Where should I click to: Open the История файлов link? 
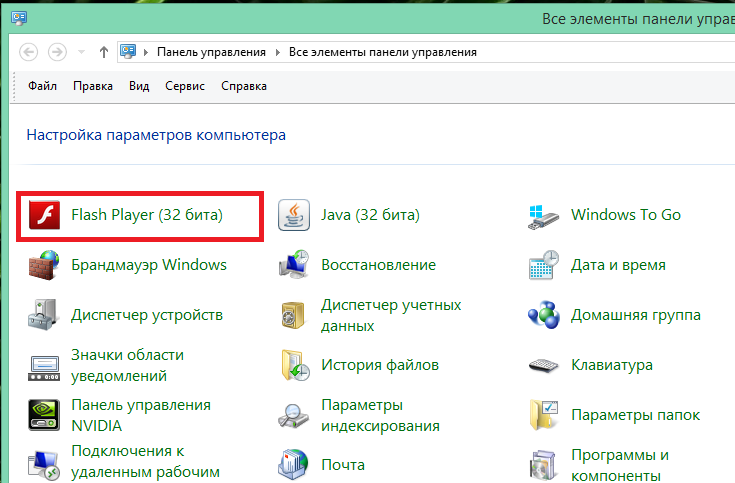coord(380,365)
